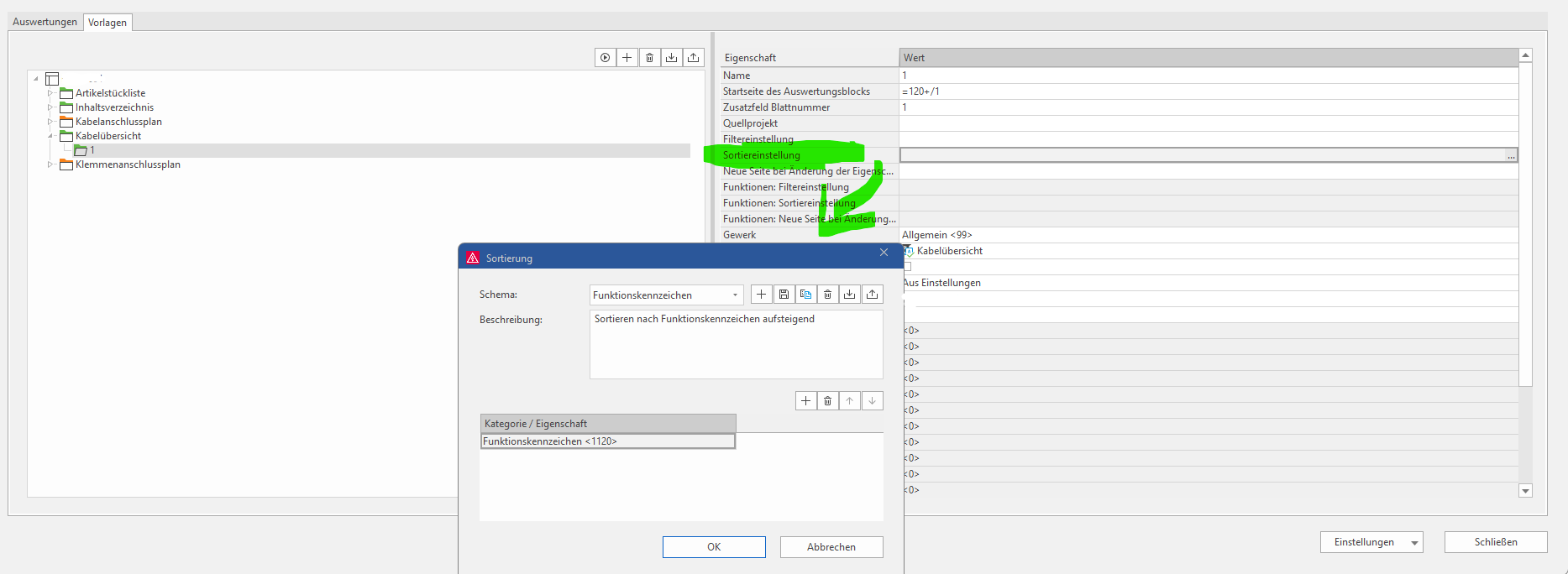Select the Klemmenanschlussplan tree item
The height and width of the screenshot is (574, 1568).
(128, 164)
